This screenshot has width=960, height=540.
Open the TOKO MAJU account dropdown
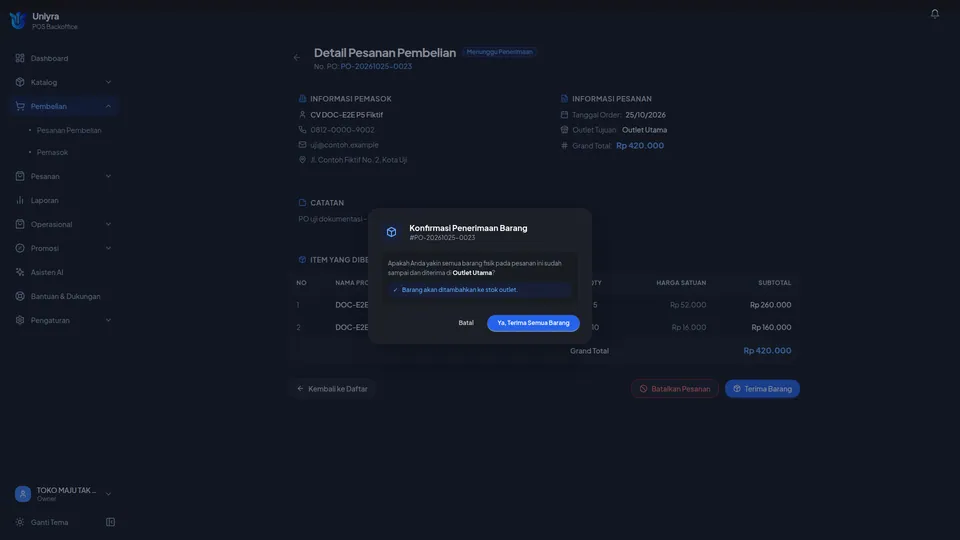(x=108, y=493)
